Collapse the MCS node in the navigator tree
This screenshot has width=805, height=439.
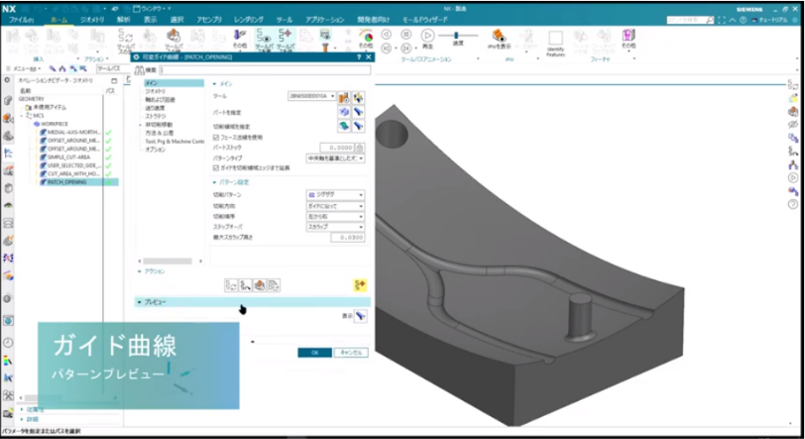[x=23, y=116]
